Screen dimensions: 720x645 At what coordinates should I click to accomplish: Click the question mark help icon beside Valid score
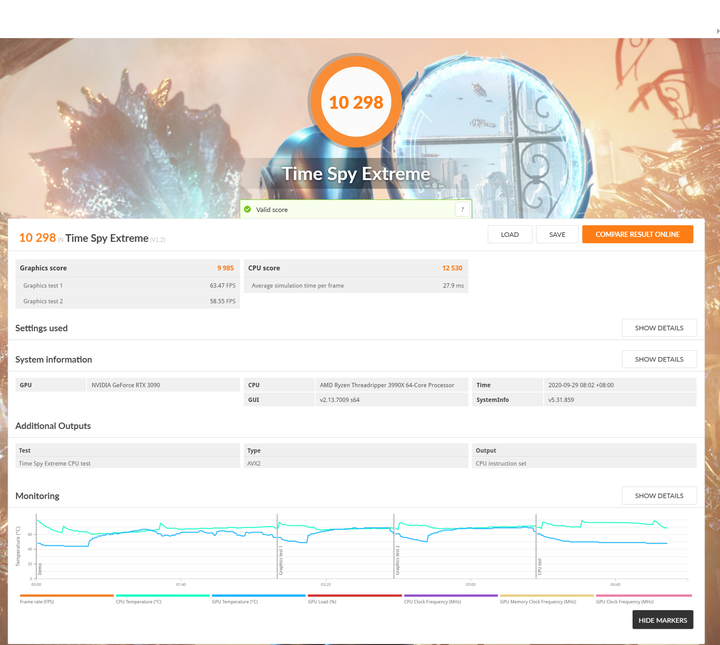(x=462, y=209)
